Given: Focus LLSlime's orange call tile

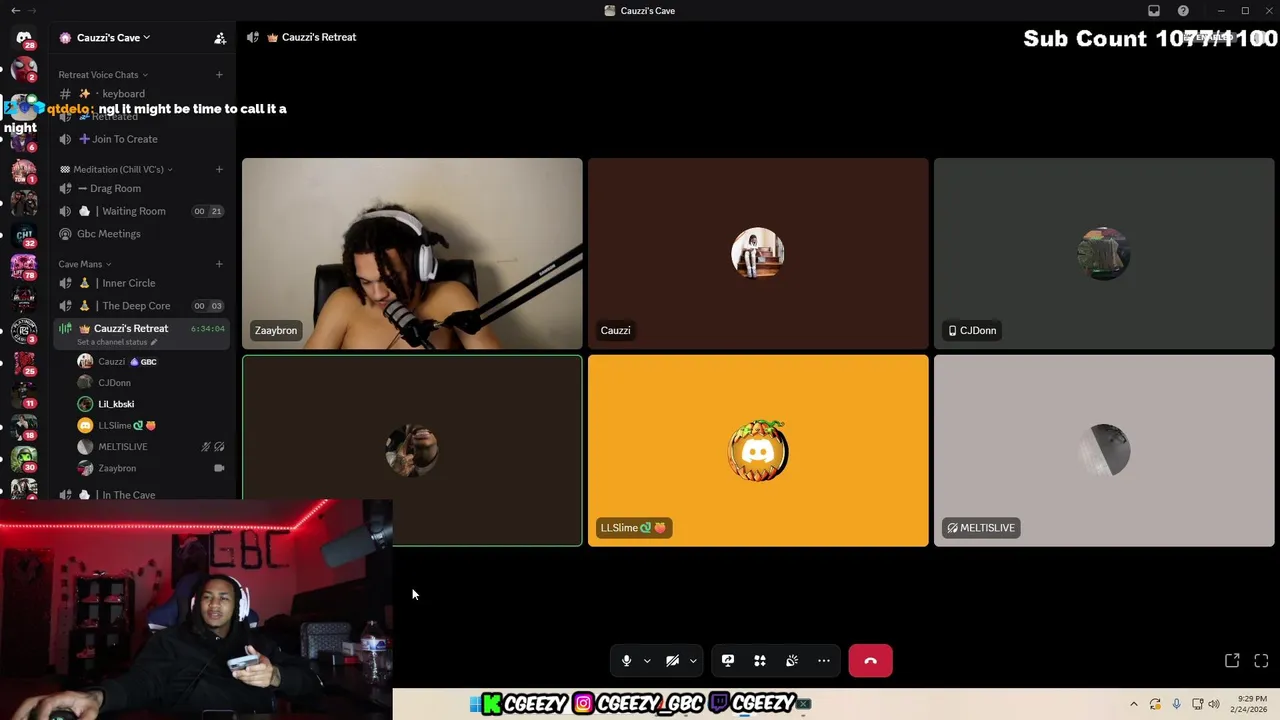Looking at the screenshot, I should click(x=758, y=451).
